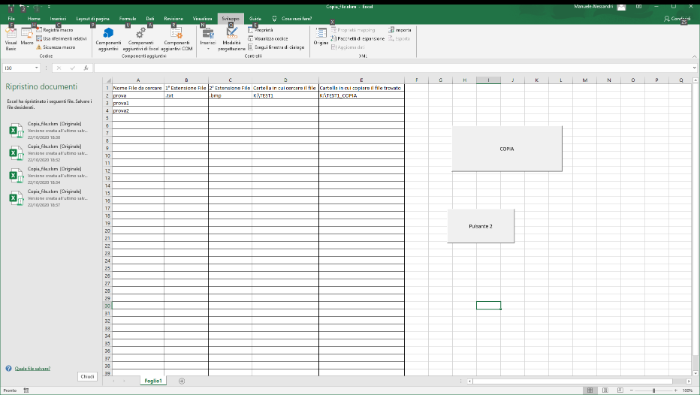
Task: Select the Foglio1 sheet tab
Action: click(x=153, y=381)
